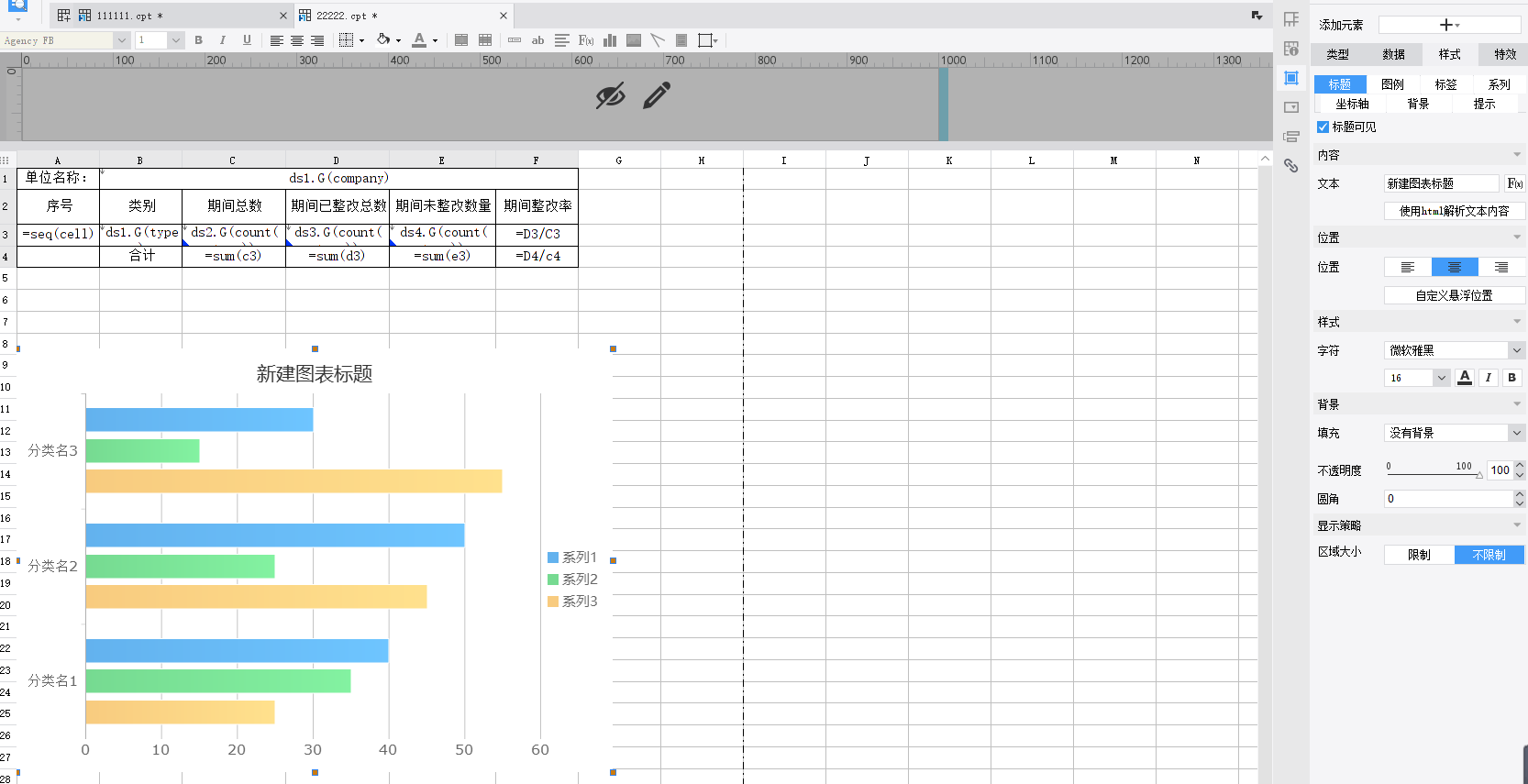Toggle bold for chart title font
Image resolution: width=1528 pixels, height=784 pixels.
click(x=1511, y=378)
